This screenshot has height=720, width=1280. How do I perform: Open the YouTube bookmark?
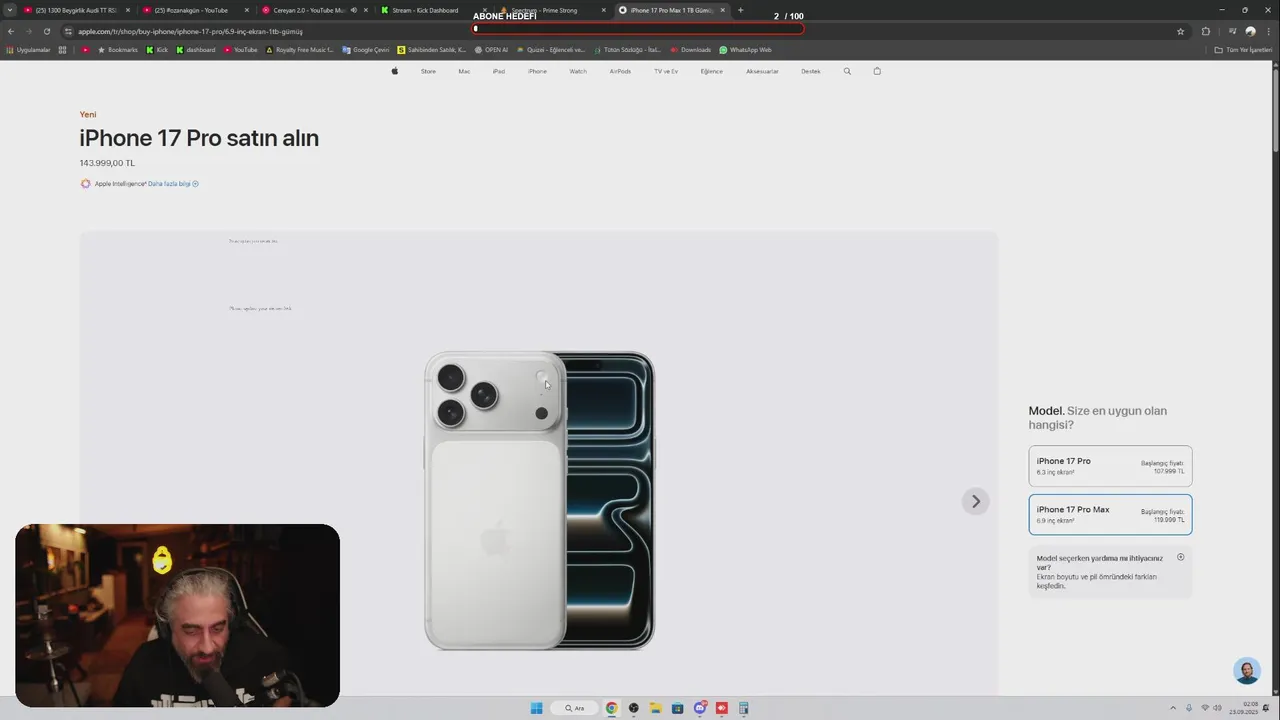[241, 50]
